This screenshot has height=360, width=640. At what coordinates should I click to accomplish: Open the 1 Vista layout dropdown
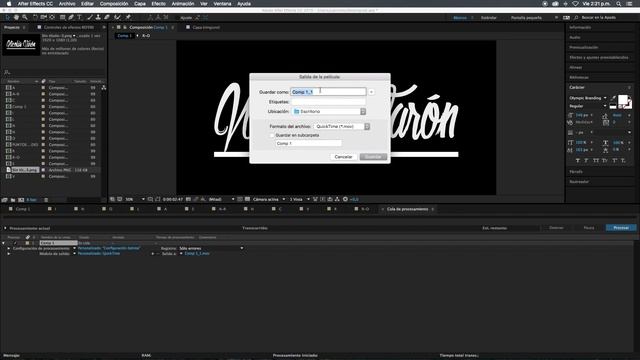coord(299,199)
